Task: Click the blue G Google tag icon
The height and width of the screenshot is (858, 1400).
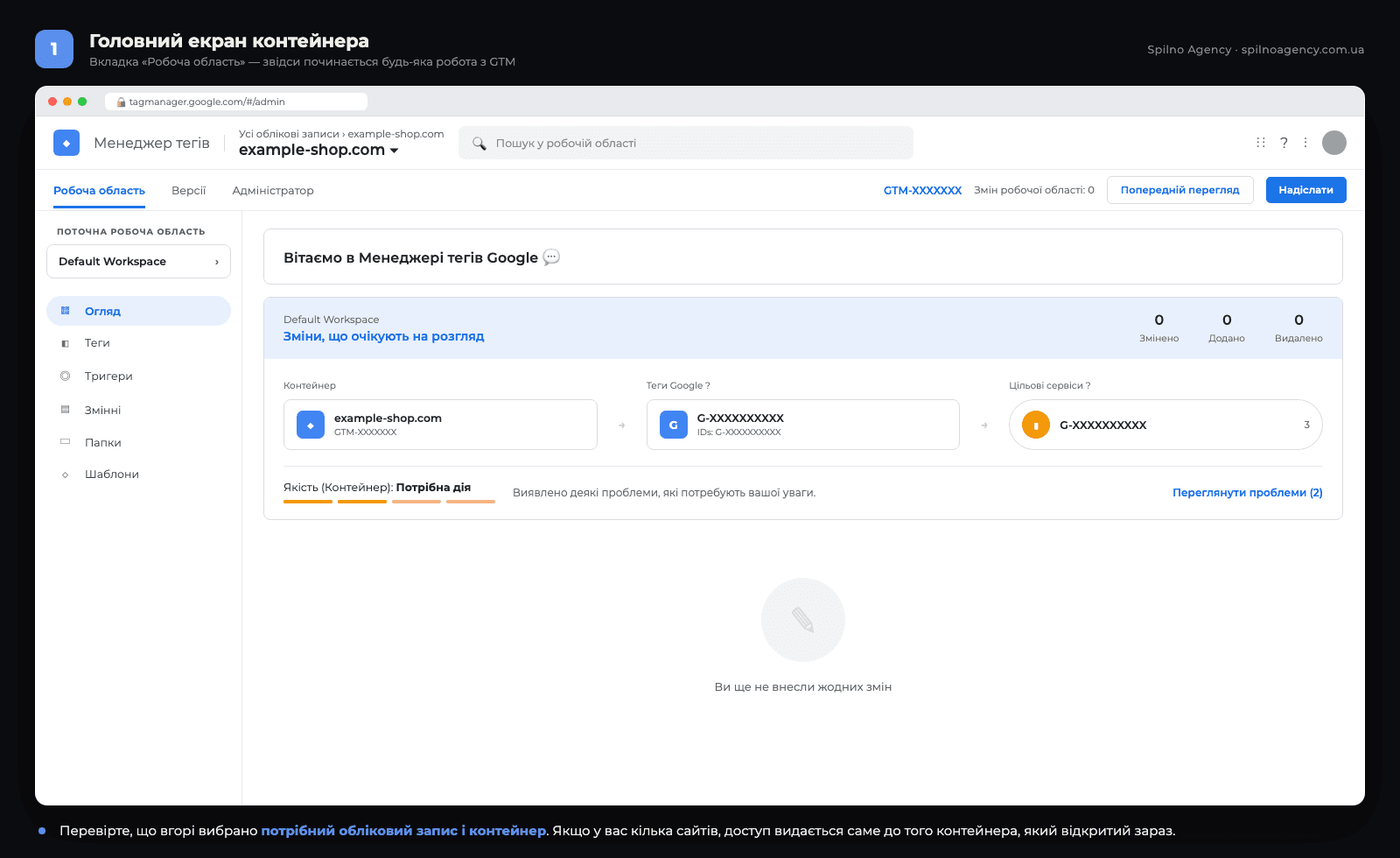Action: (x=674, y=425)
